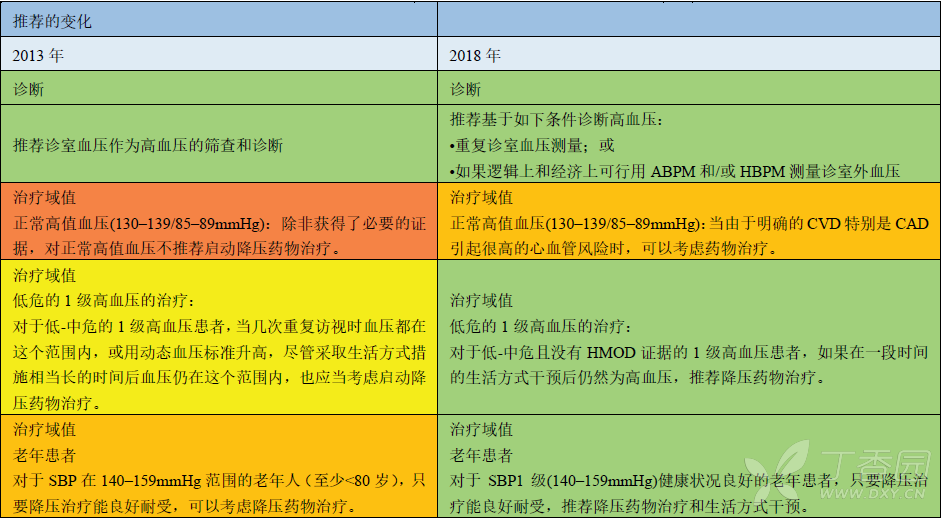Click the yellow 2013 低危的 1 级高血压 cell

pos(219,337)
